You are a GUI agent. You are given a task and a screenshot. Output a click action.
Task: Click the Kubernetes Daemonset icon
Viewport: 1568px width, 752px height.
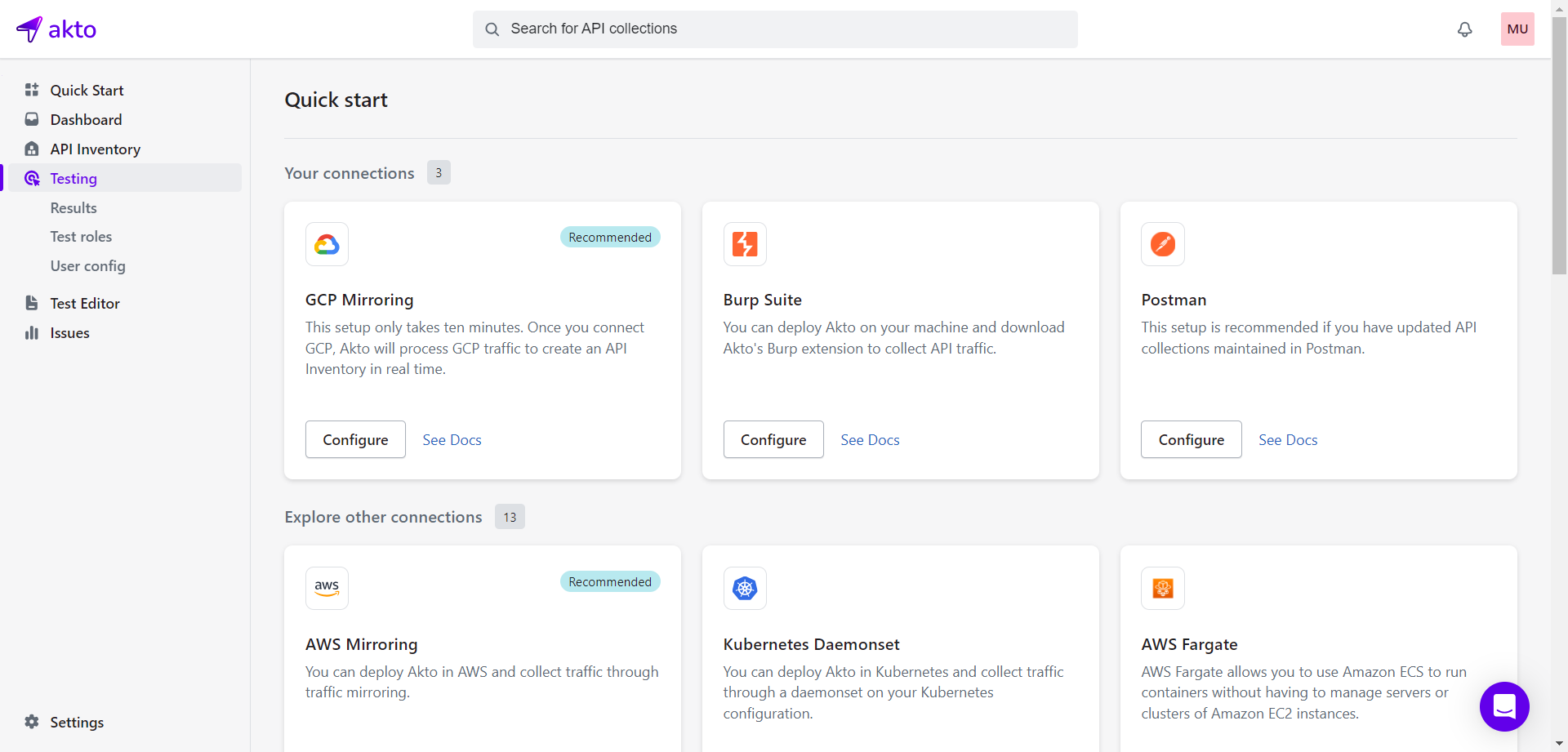tap(744, 588)
